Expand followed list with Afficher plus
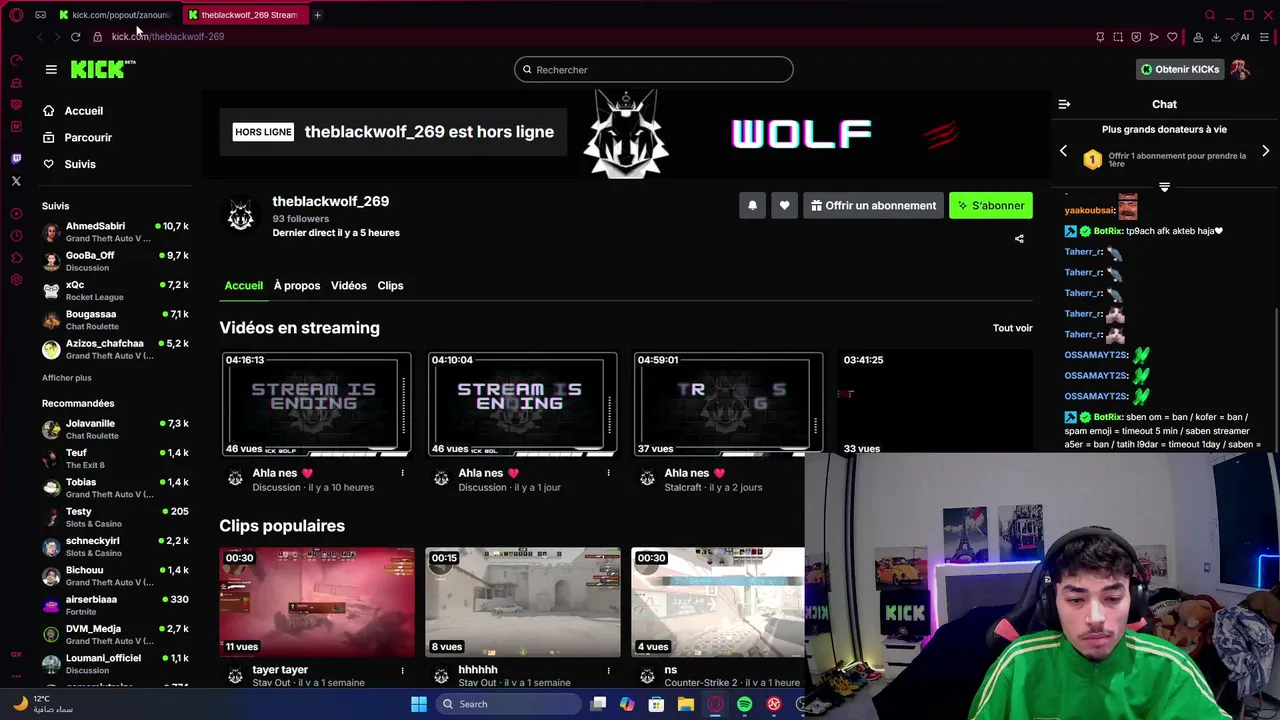 (x=66, y=378)
